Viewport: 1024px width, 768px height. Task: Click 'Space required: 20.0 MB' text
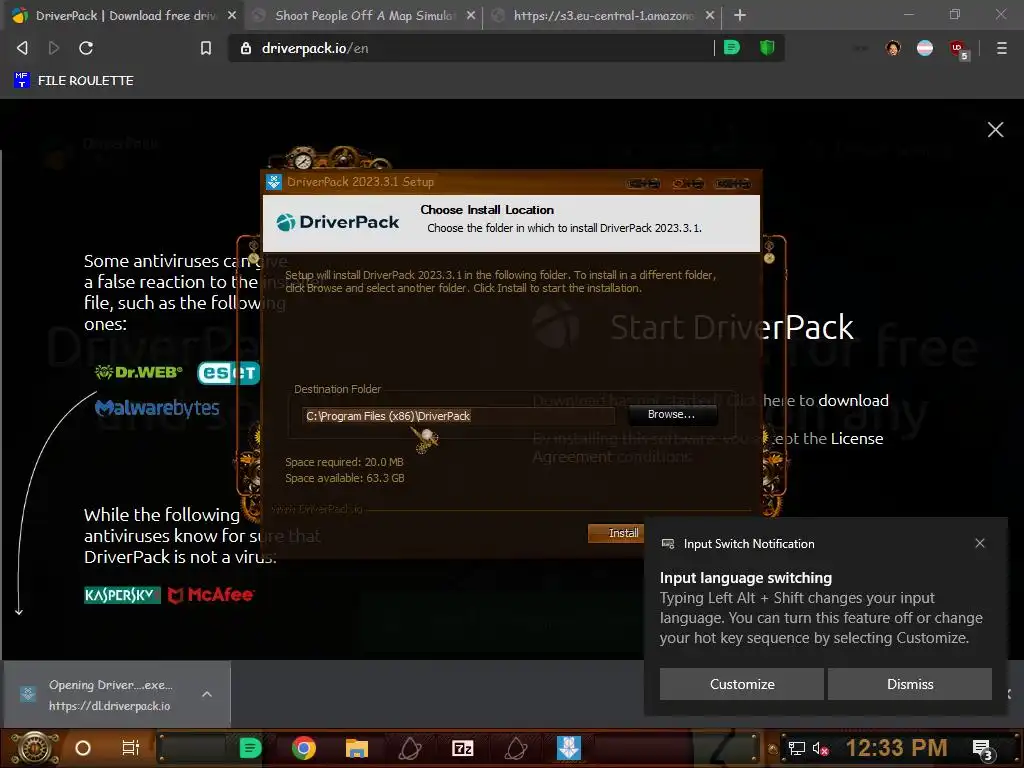[344, 462]
